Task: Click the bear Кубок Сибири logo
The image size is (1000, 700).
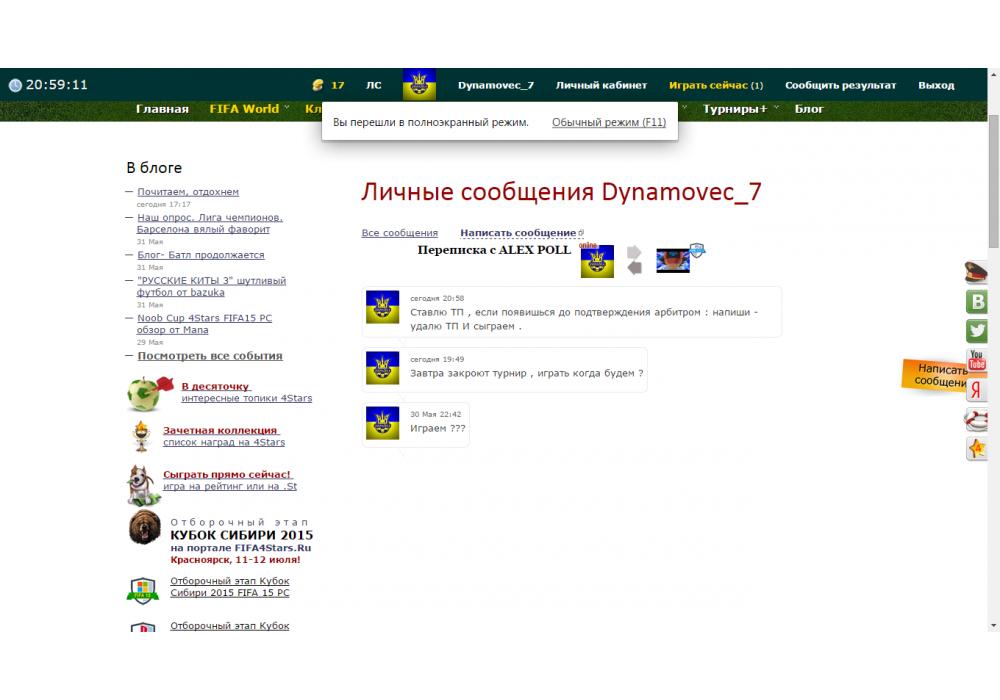Action: [x=144, y=528]
